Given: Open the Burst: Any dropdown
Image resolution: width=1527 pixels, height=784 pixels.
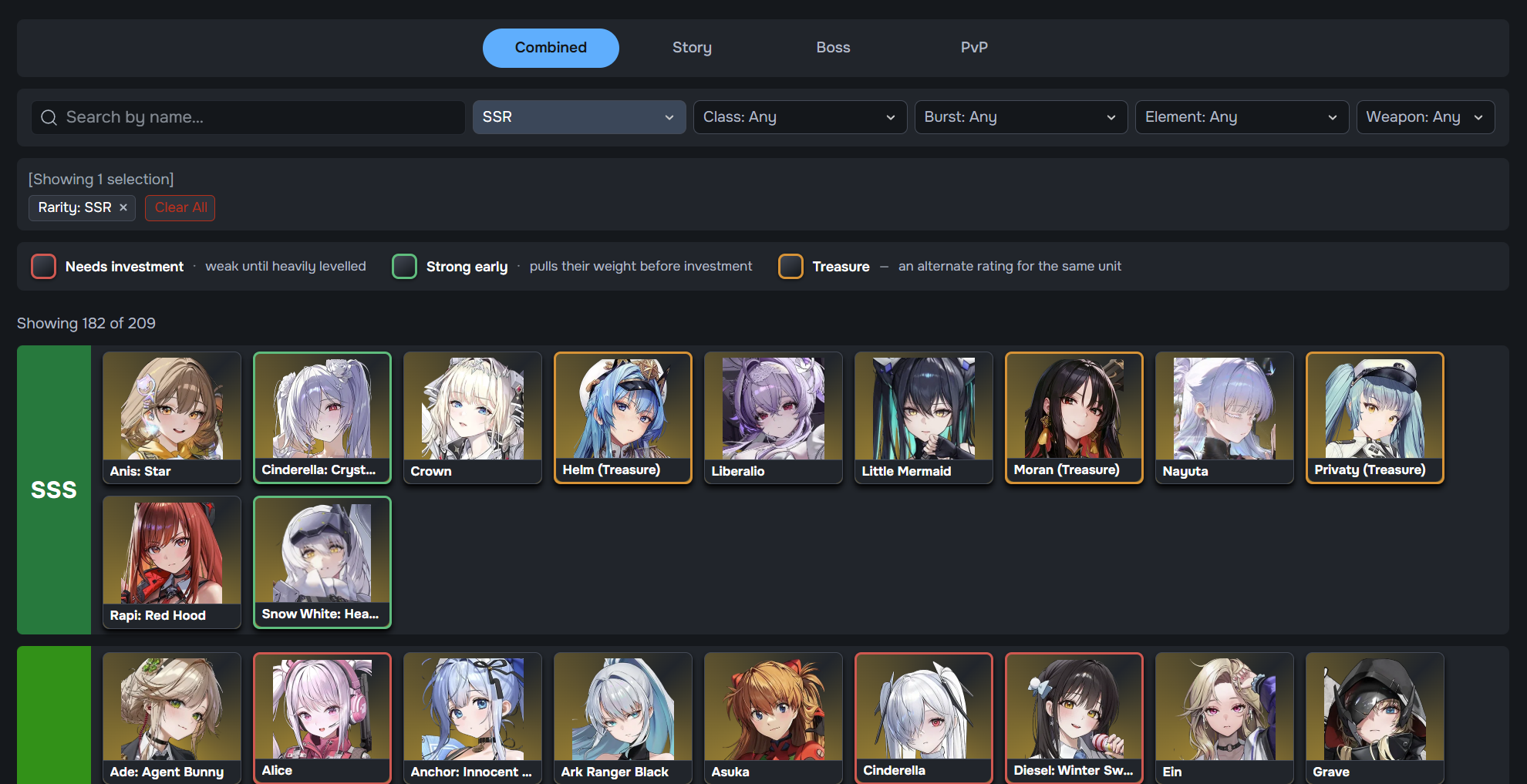Looking at the screenshot, I should click(x=1021, y=117).
